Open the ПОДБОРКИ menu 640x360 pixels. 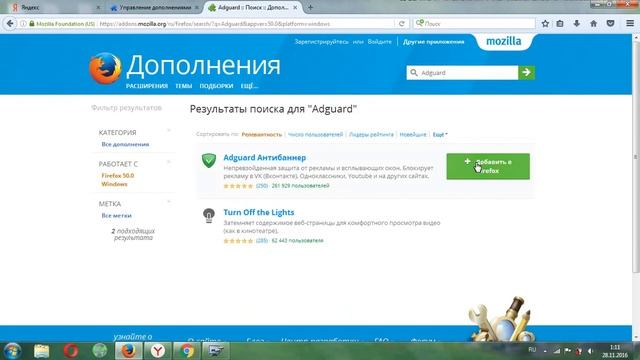(x=216, y=86)
